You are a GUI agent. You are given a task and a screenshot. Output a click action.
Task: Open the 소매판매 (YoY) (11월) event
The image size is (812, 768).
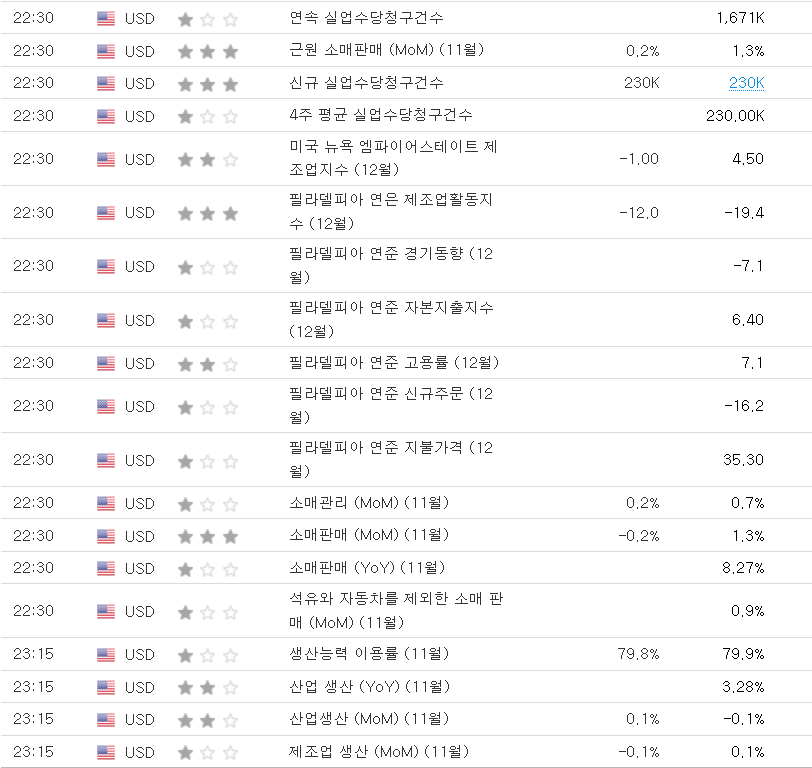(x=367, y=568)
